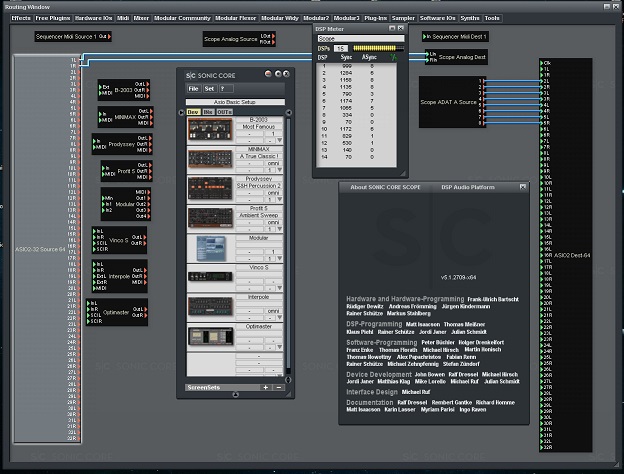624x474 pixels.
Task: Open the Profit 5 synth thumbnail
Action: 210,218
